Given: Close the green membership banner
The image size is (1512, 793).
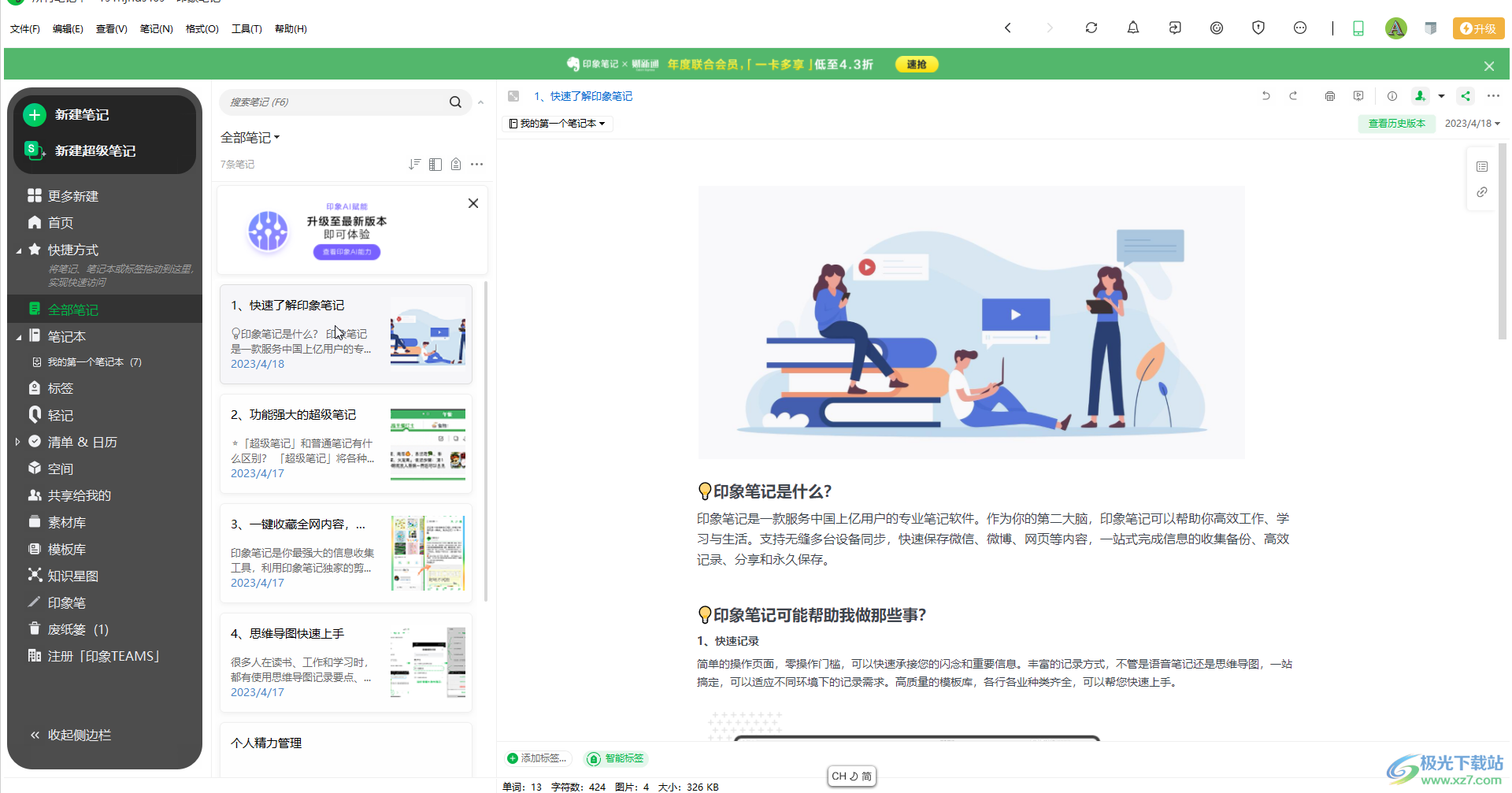Looking at the screenshot, I should point(1489,66).
